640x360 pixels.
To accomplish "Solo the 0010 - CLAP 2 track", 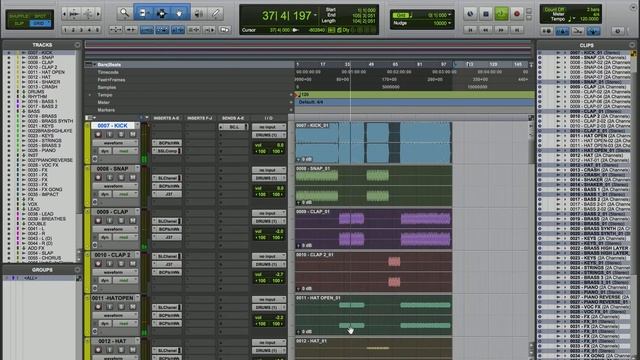I will click(x=121, y=264).
